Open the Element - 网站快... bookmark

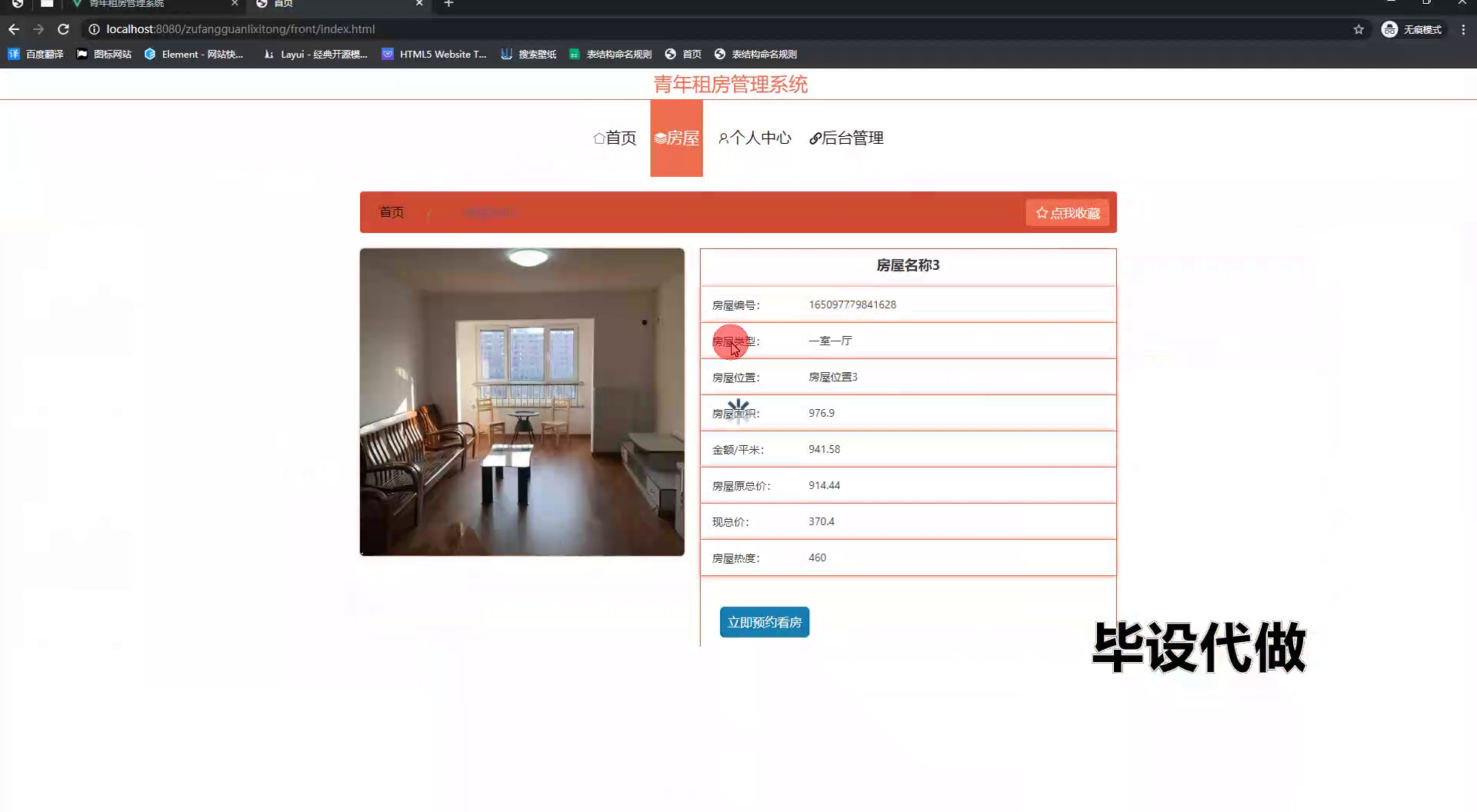point(194,54)
